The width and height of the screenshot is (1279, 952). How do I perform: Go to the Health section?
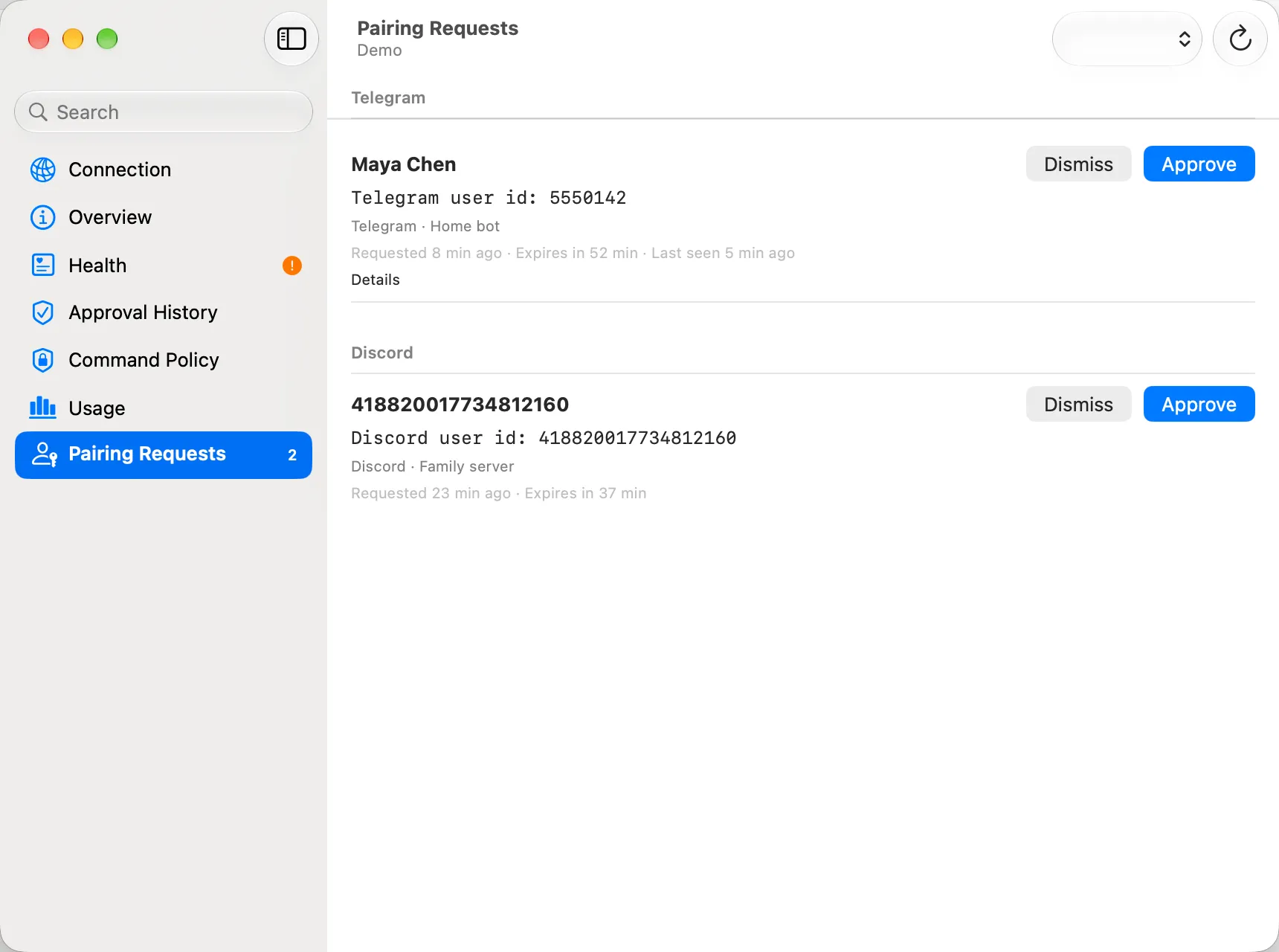point(164,265)
